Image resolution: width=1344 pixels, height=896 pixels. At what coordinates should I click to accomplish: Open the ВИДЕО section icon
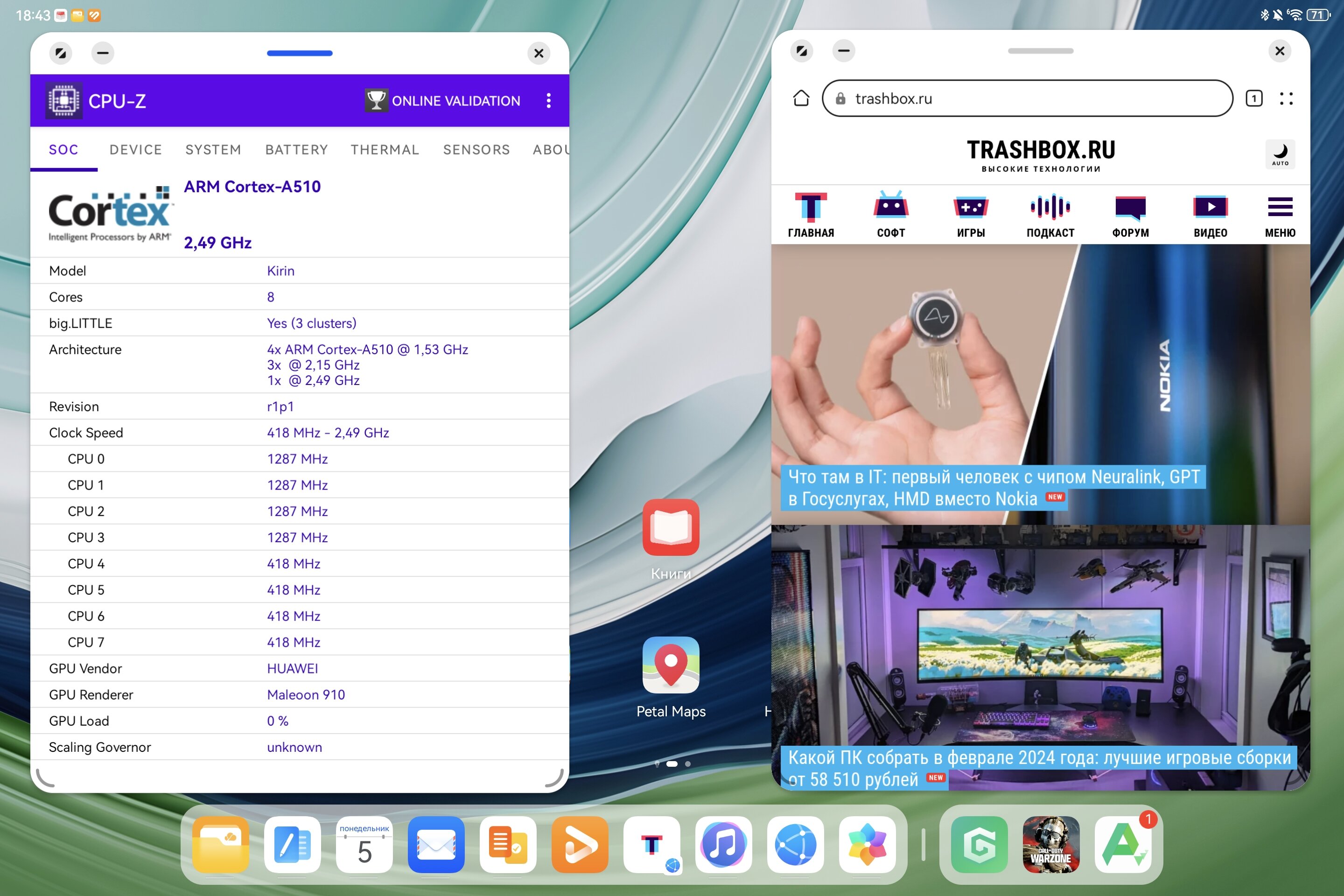click(x=1210, y=216)
